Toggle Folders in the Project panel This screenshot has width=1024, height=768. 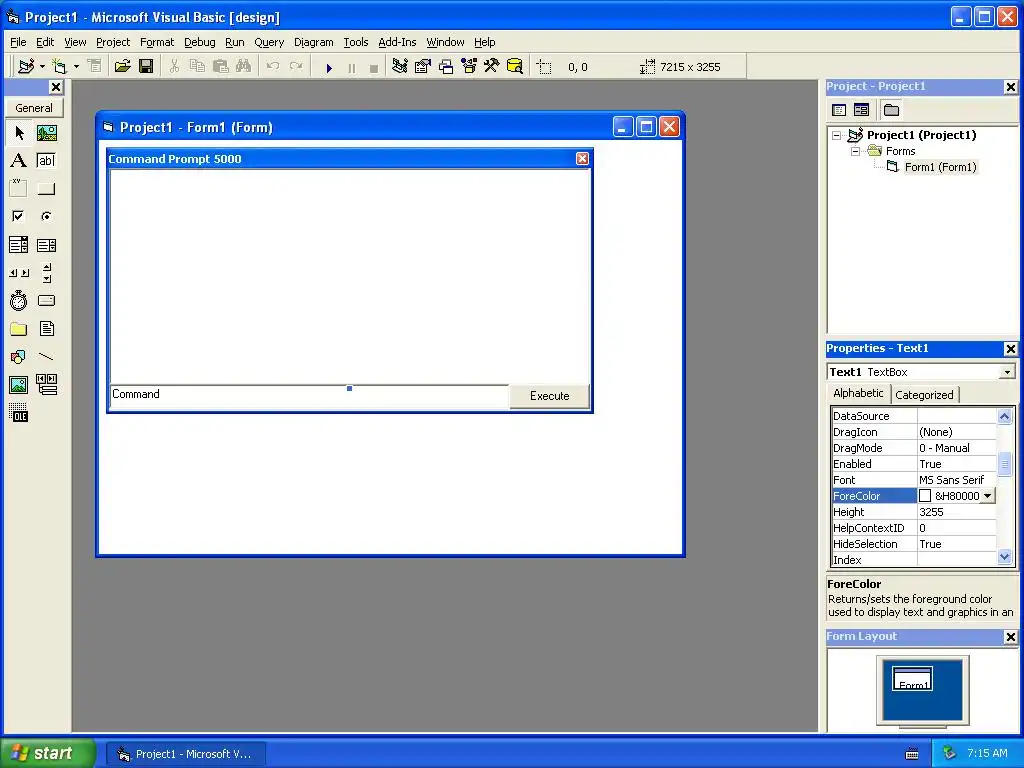point(891,110)
